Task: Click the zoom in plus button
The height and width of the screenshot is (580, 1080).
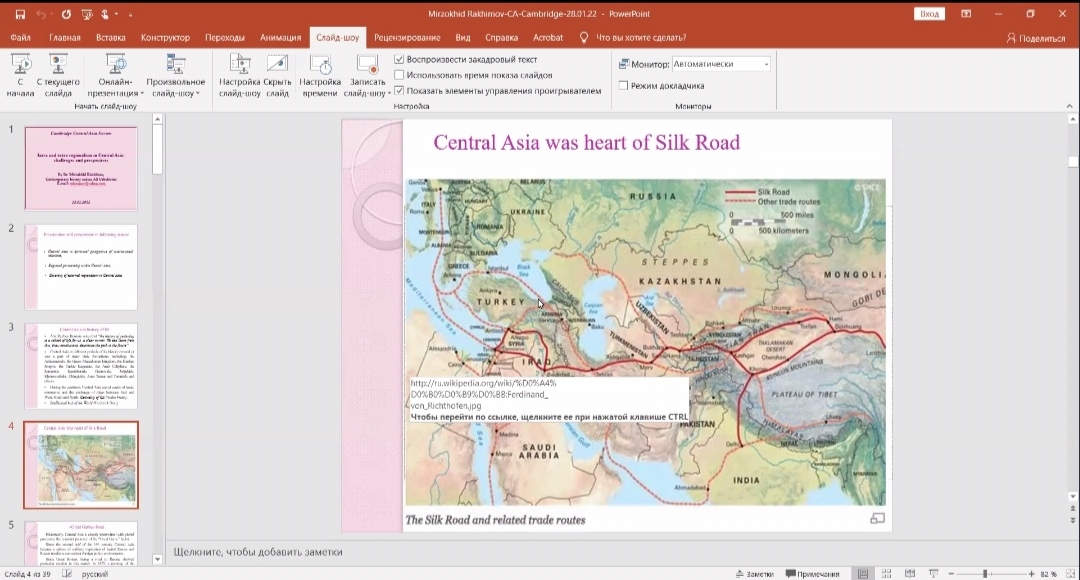Action: 1032,574
